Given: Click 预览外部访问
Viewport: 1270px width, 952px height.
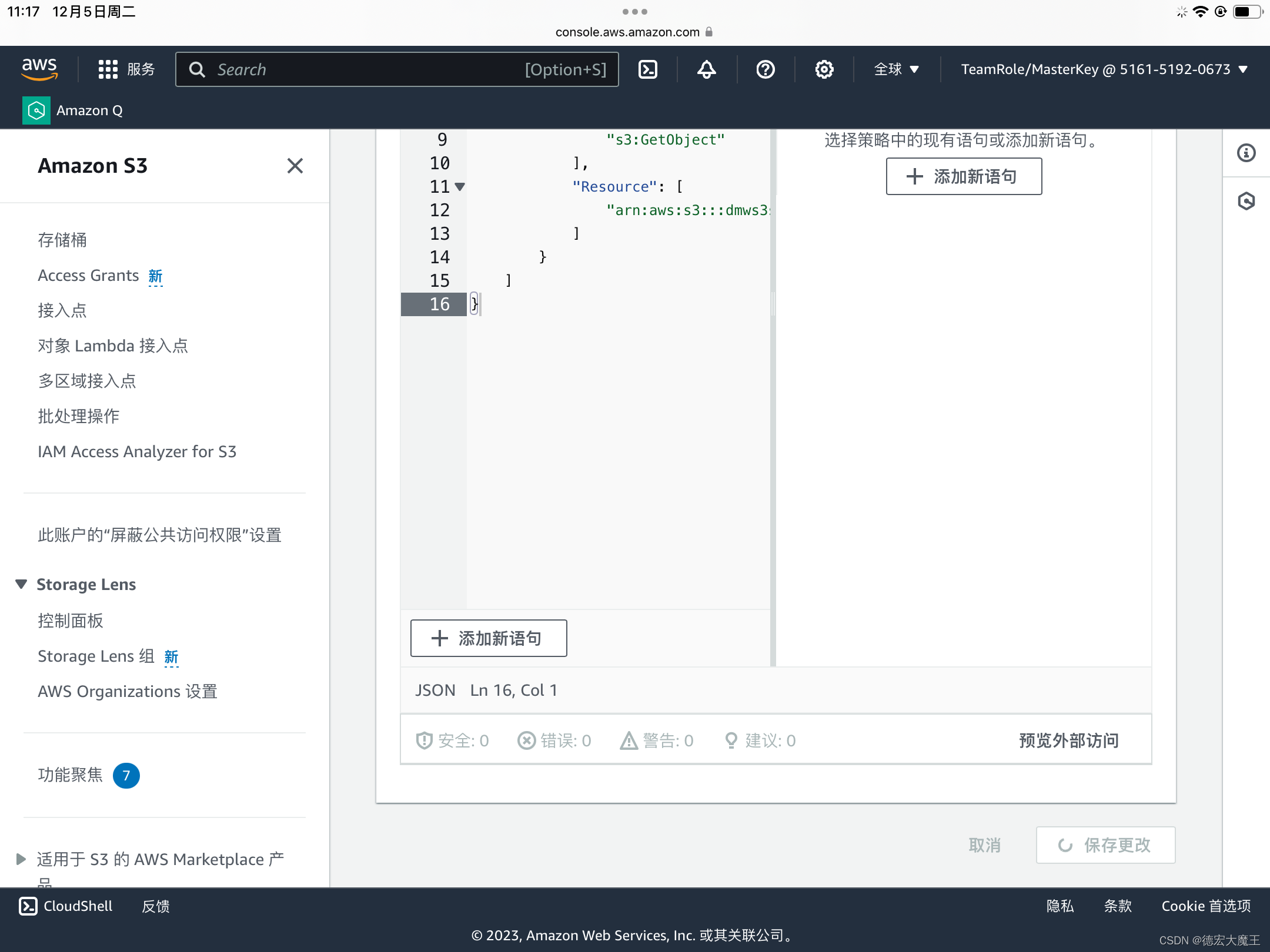Looking at the screenshot, I should coord(1069,740).
